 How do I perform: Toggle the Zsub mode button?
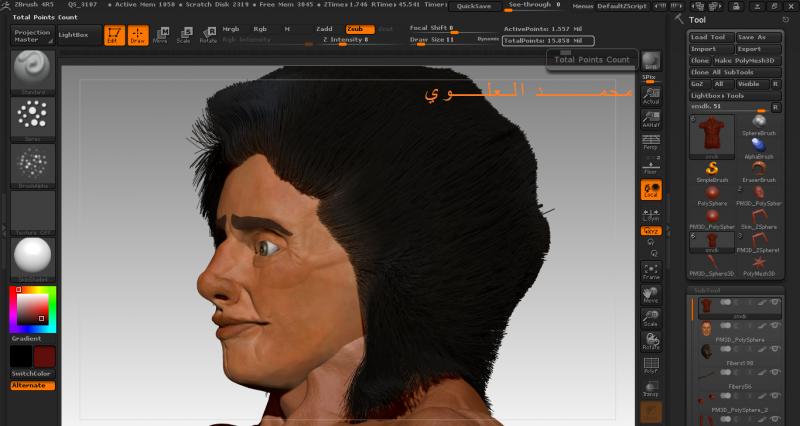(360, 29)
